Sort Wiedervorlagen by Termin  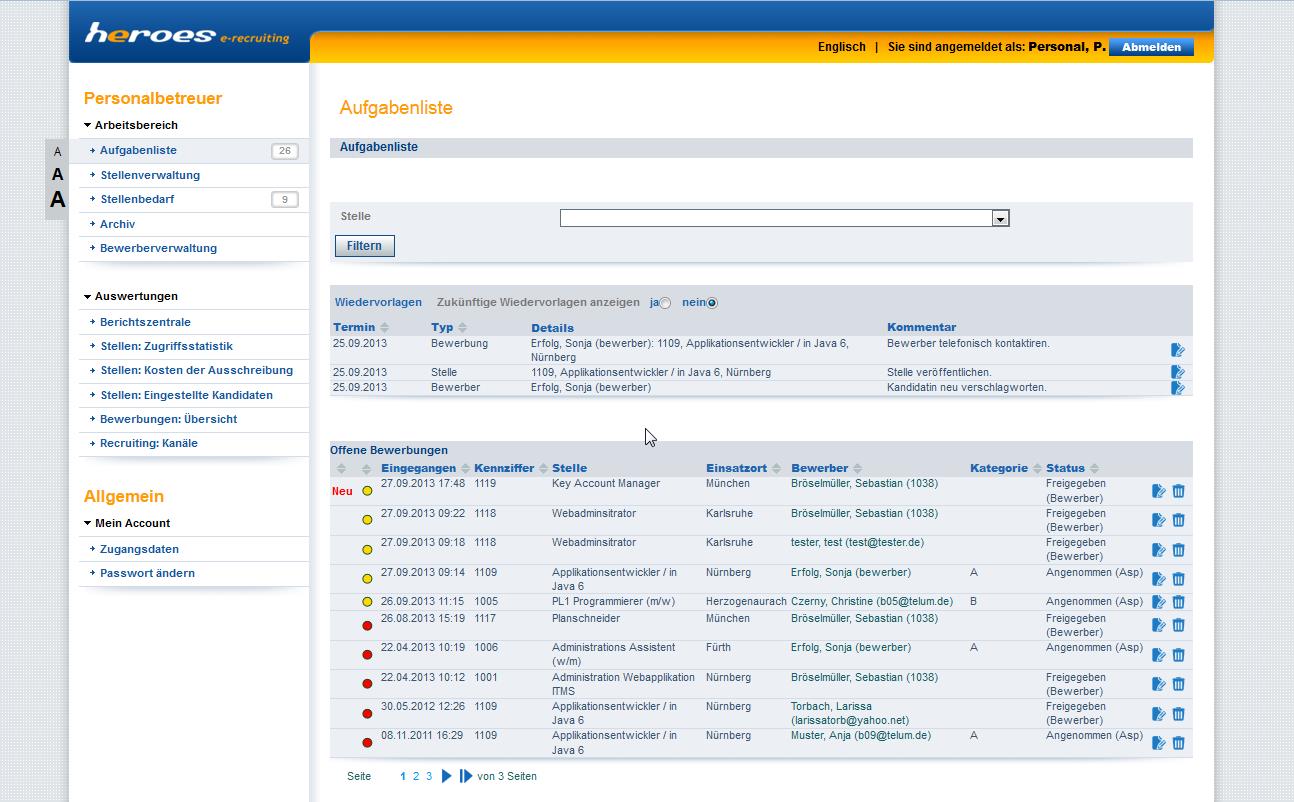(385, 328)
